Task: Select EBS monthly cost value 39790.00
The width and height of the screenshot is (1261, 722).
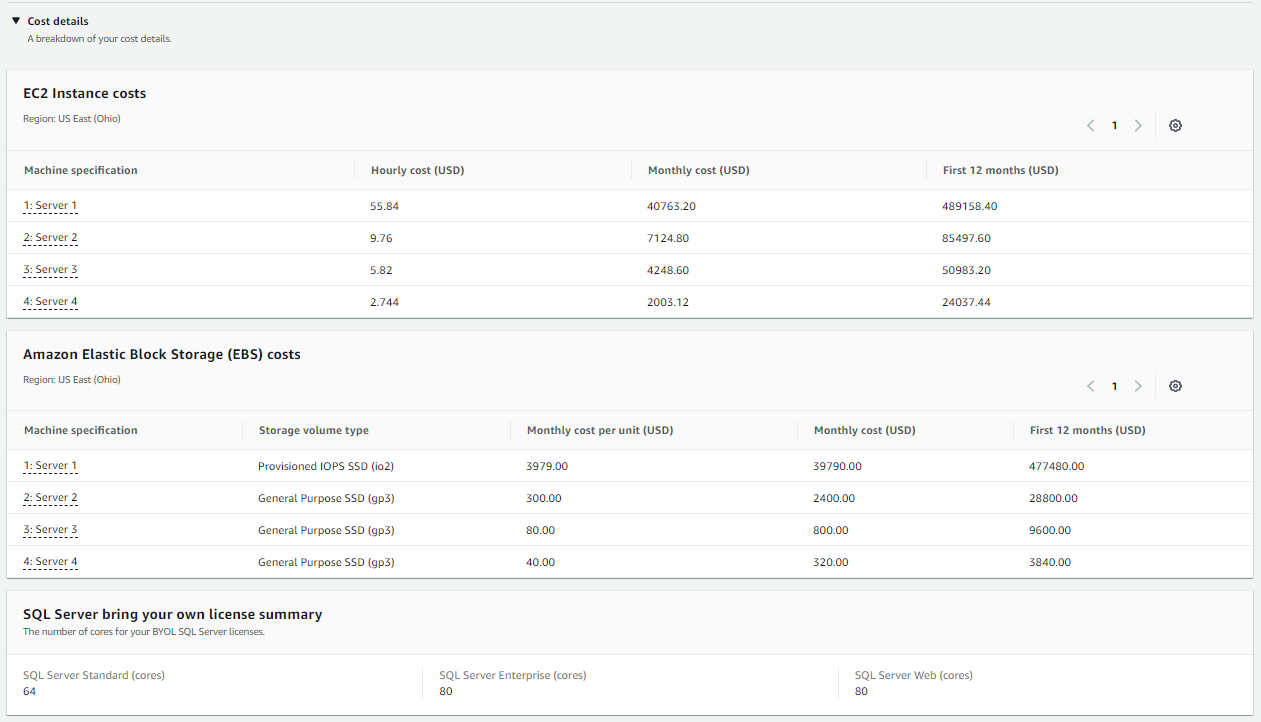Action: coord(838,466)
